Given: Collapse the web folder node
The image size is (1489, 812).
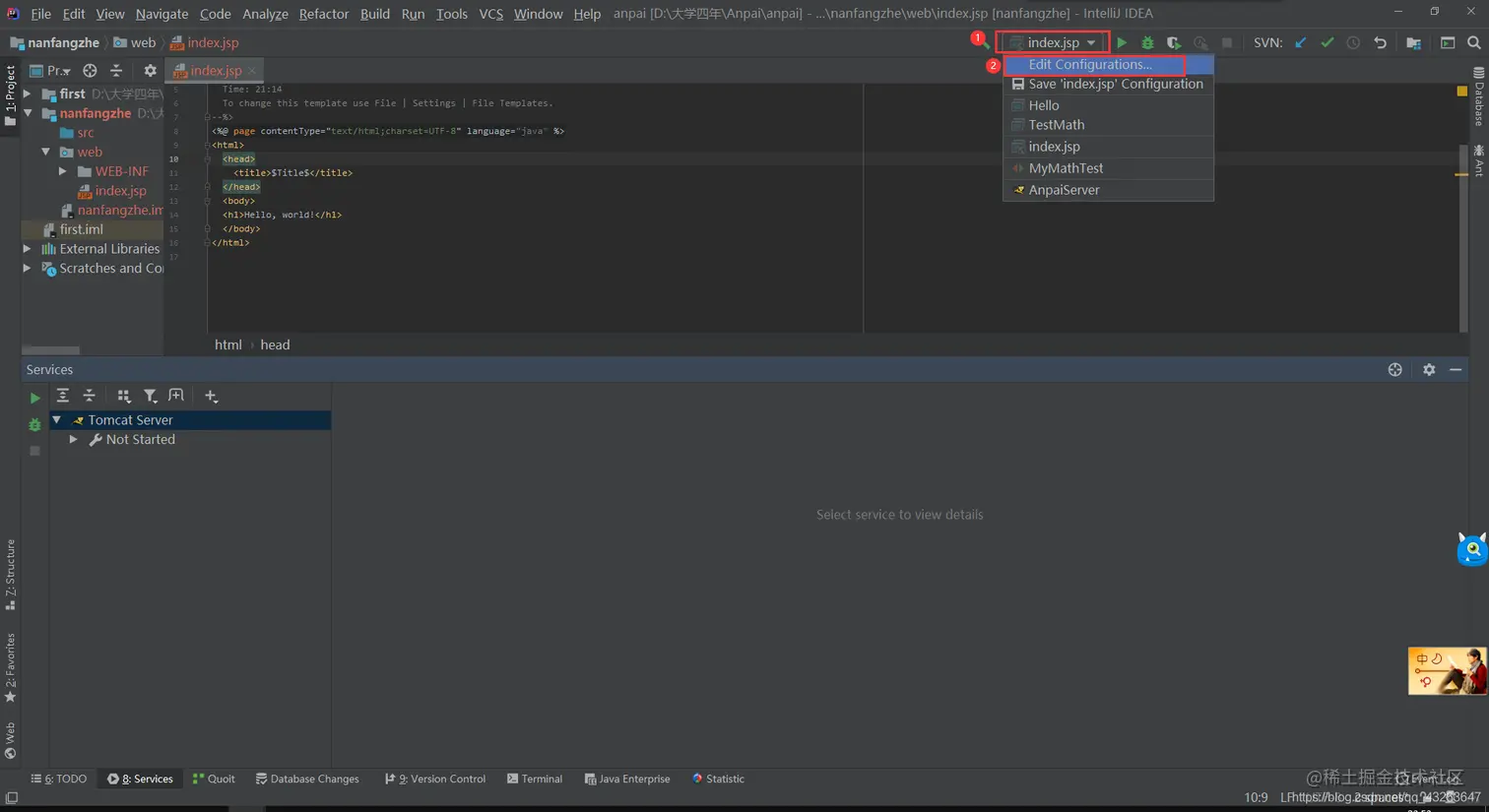Looking at the screenshot, I should point(45,152).
